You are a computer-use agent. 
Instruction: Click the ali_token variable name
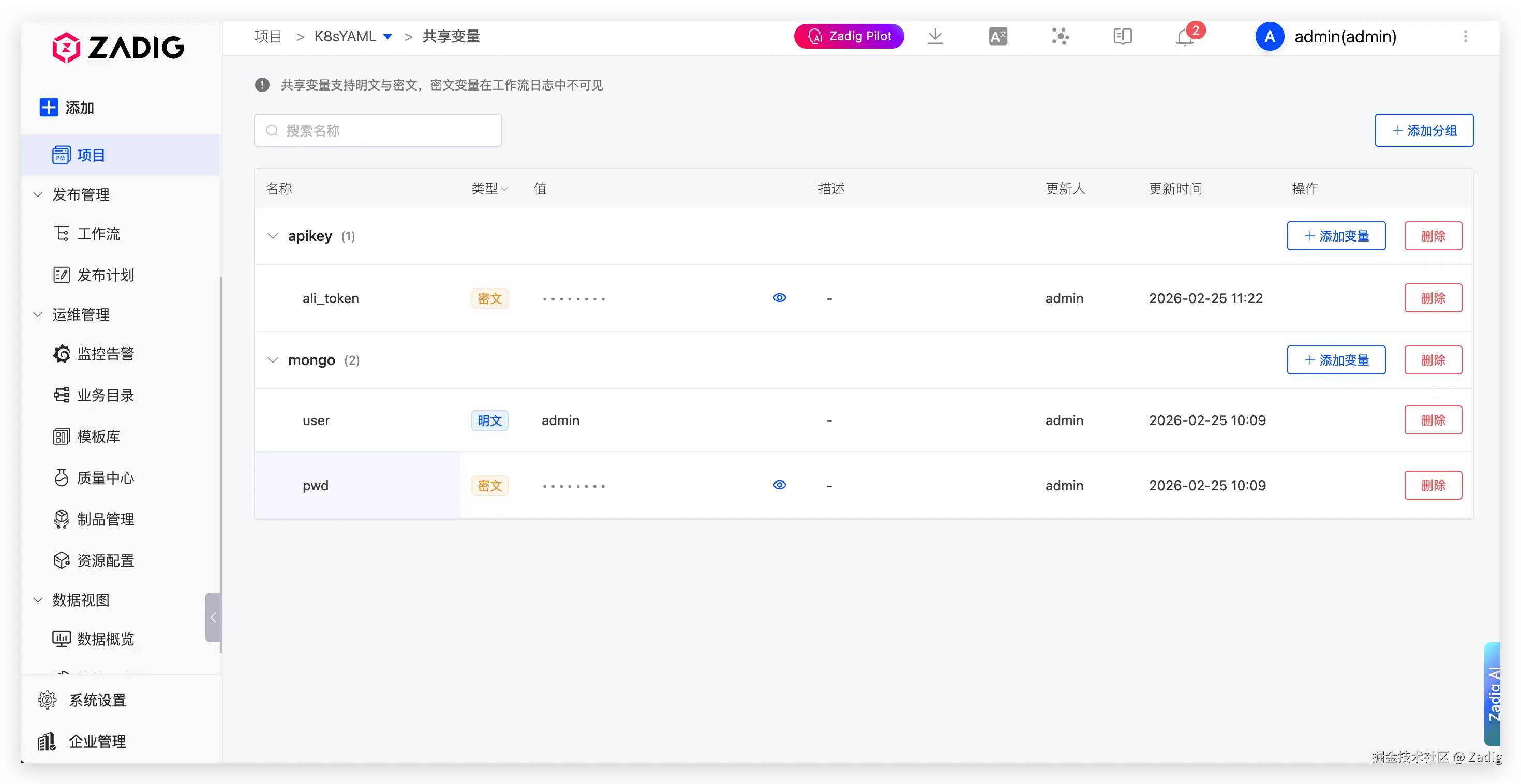pyautogui.click(x=331, y=298)
